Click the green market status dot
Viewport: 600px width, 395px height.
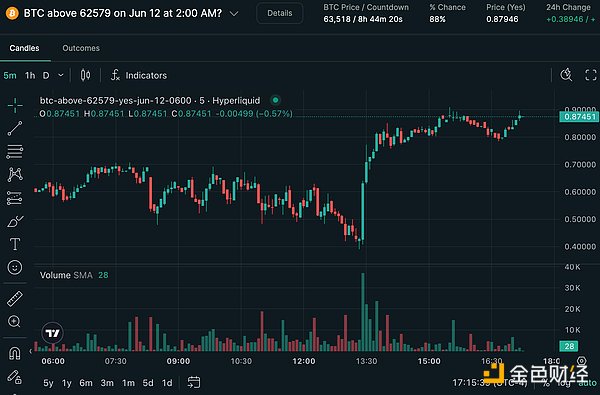[x=275, y=100]
